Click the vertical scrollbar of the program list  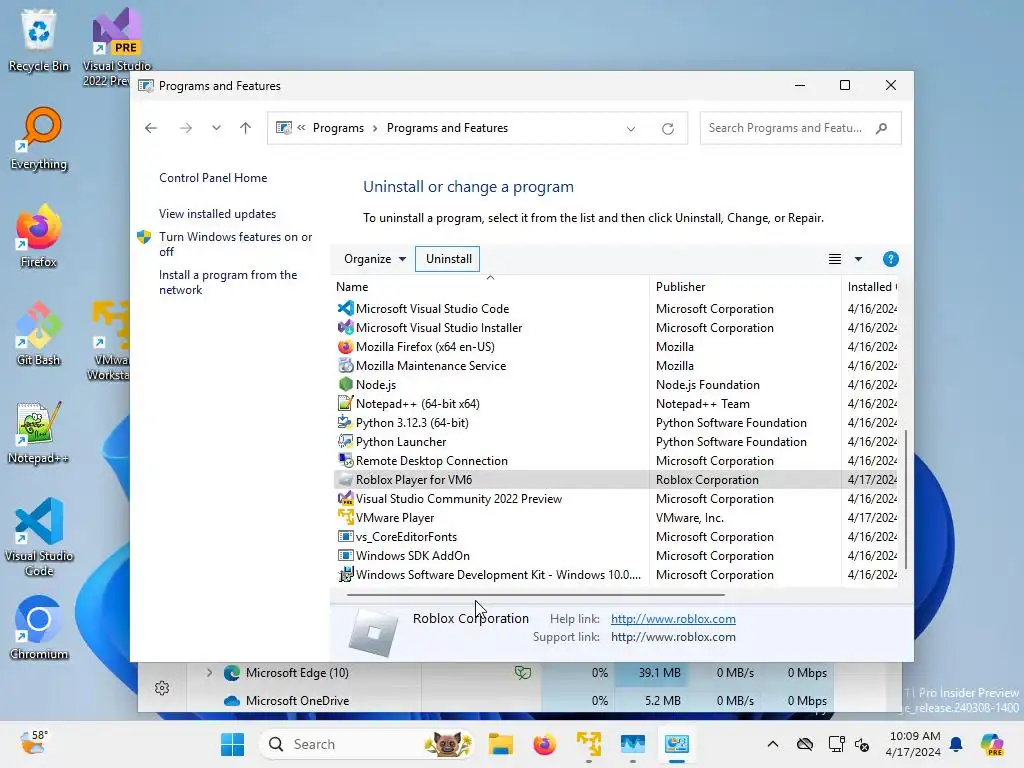pyautogui.click(x=906, y=499)
